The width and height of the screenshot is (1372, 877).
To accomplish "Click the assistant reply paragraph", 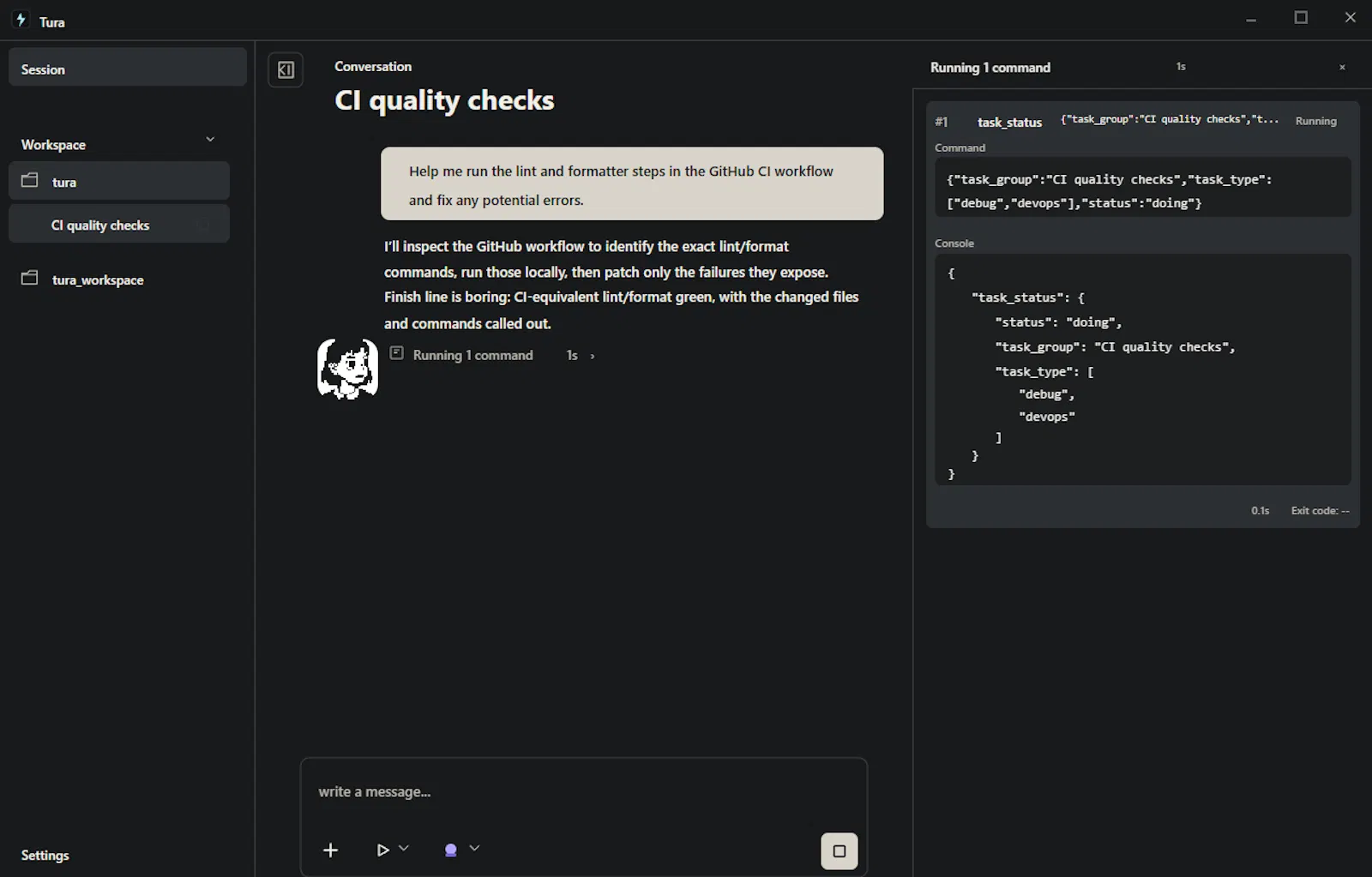I will tap(622, 285).
